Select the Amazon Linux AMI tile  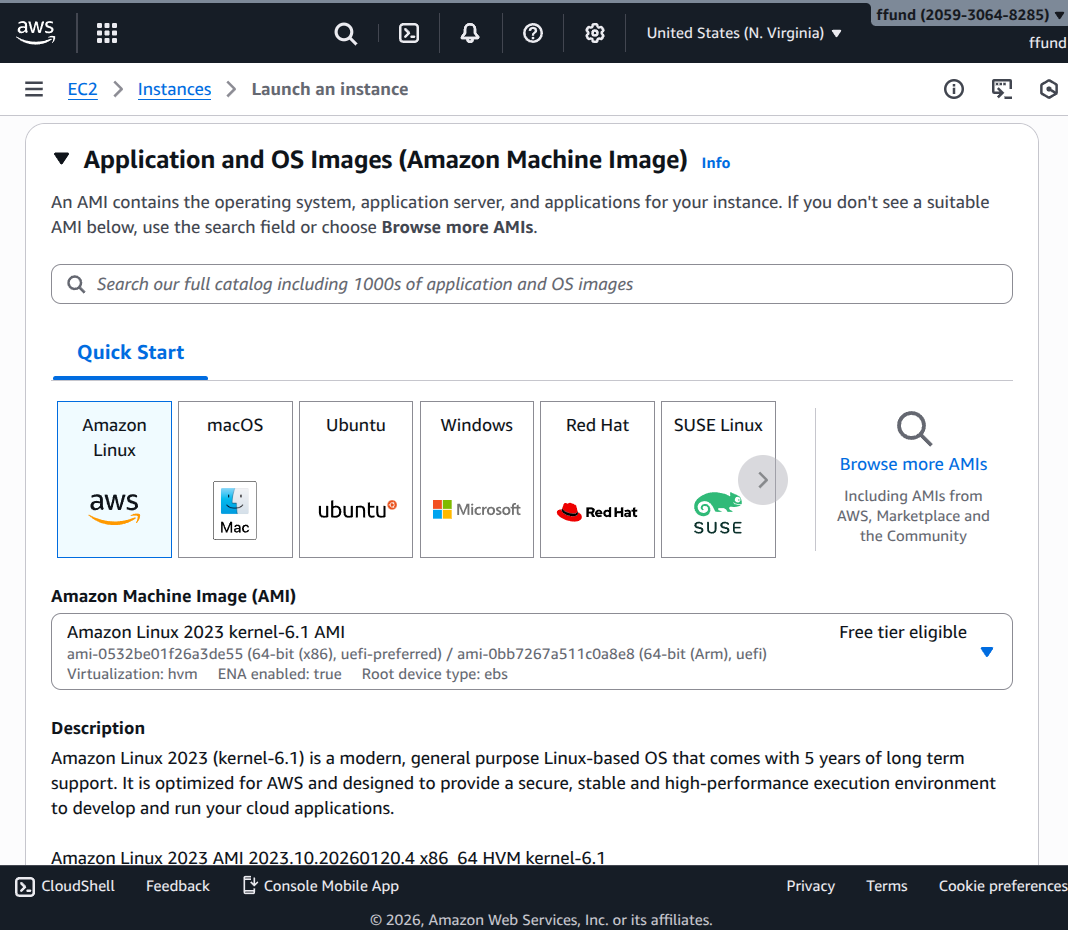click(x=115, y=479)
